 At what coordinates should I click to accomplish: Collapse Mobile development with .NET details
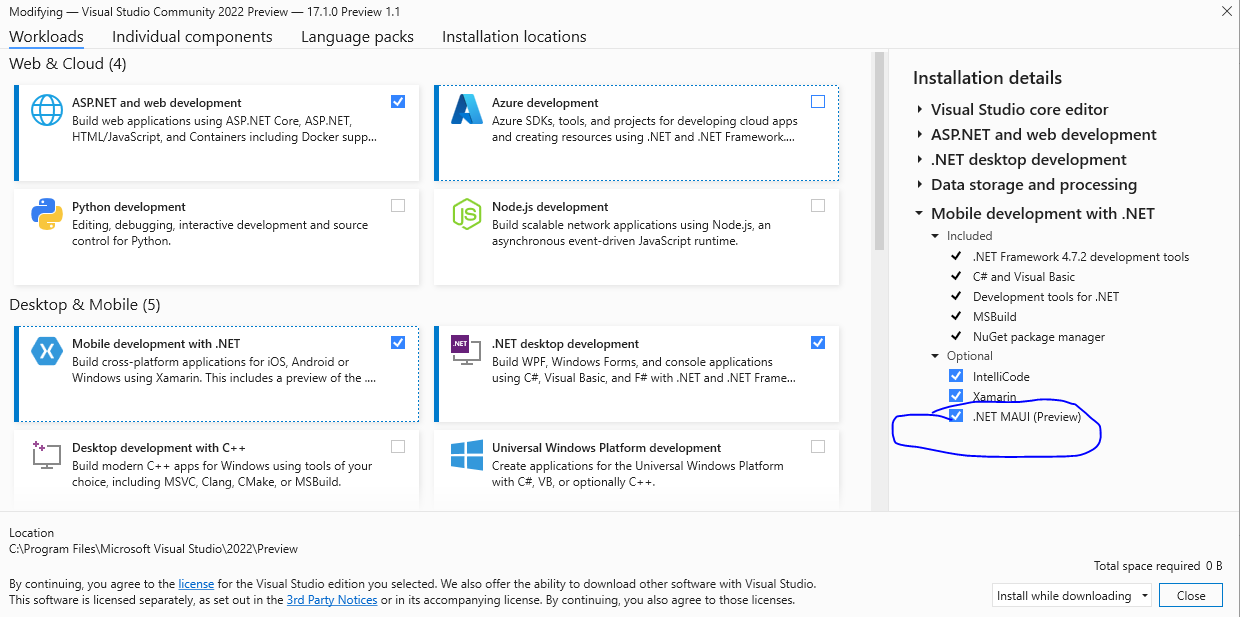[x=920, y=213]
